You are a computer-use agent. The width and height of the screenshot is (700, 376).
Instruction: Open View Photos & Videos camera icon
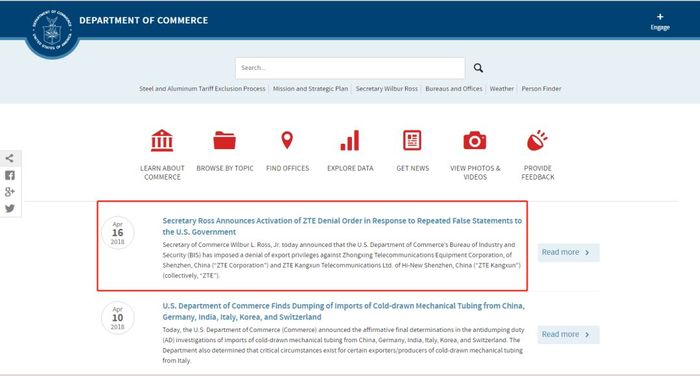475,141
